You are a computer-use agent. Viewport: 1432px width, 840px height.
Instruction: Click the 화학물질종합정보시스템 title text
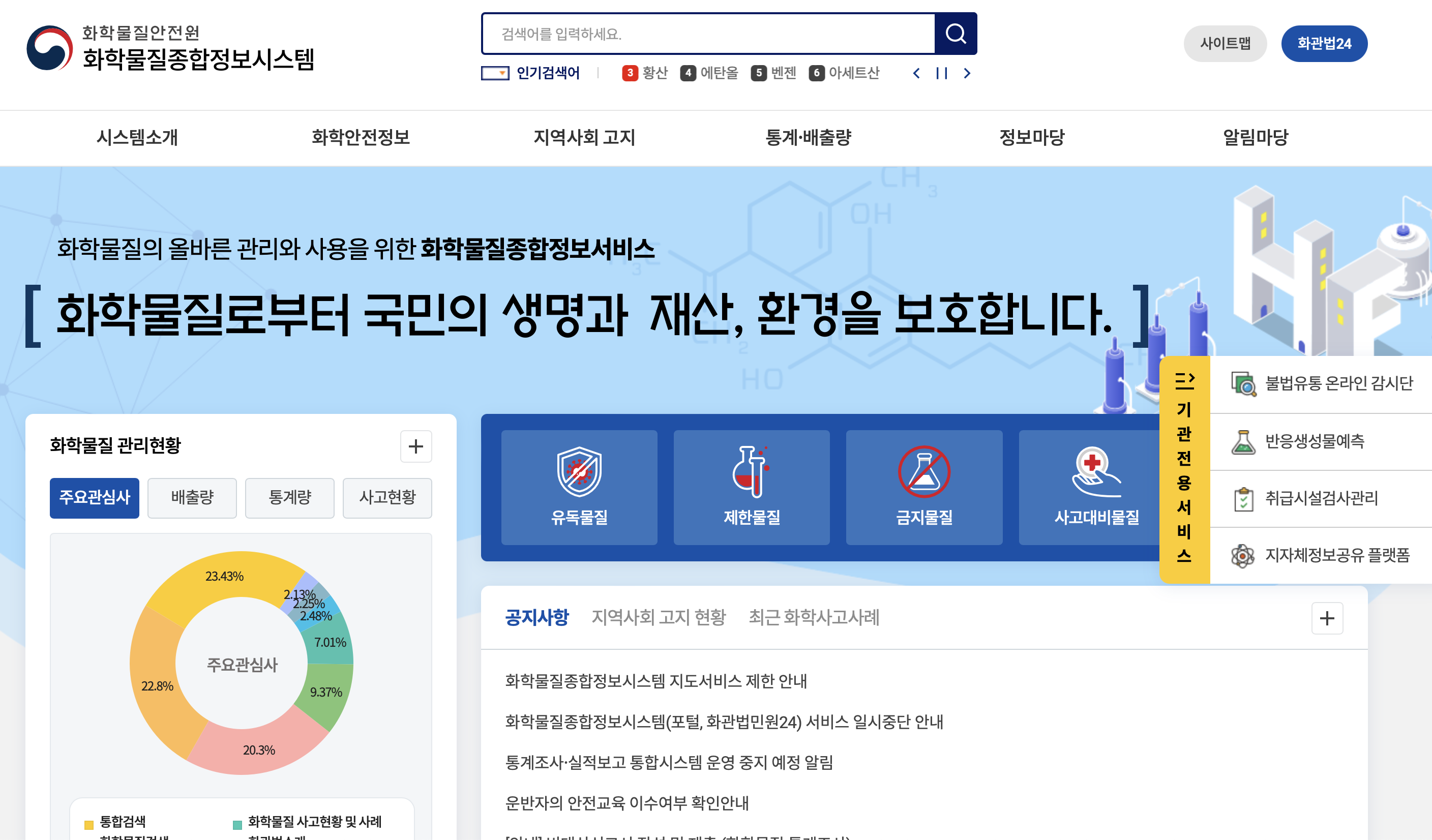pos(198,59)
